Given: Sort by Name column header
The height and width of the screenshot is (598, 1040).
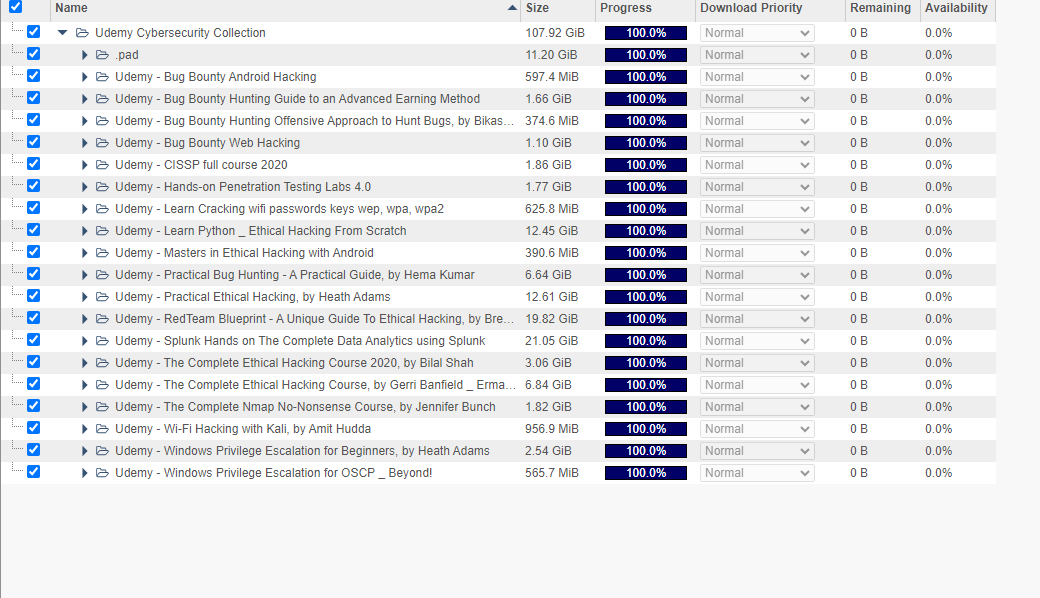Looking at the screenshot, I should (285, 8).
